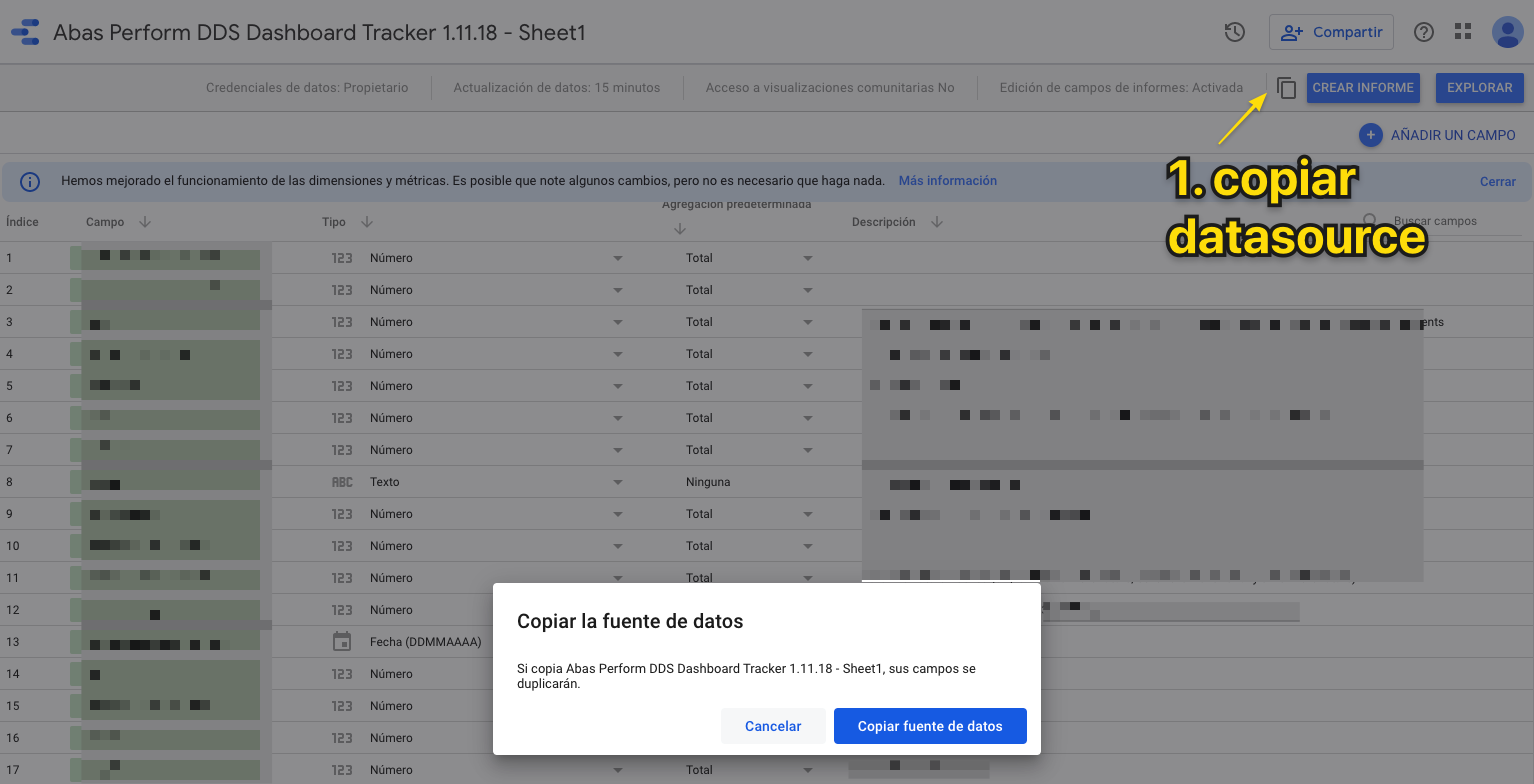This screenshot has height=784, width=1534.
Task: Sort by Descripción column arrow
Action: 936,222
